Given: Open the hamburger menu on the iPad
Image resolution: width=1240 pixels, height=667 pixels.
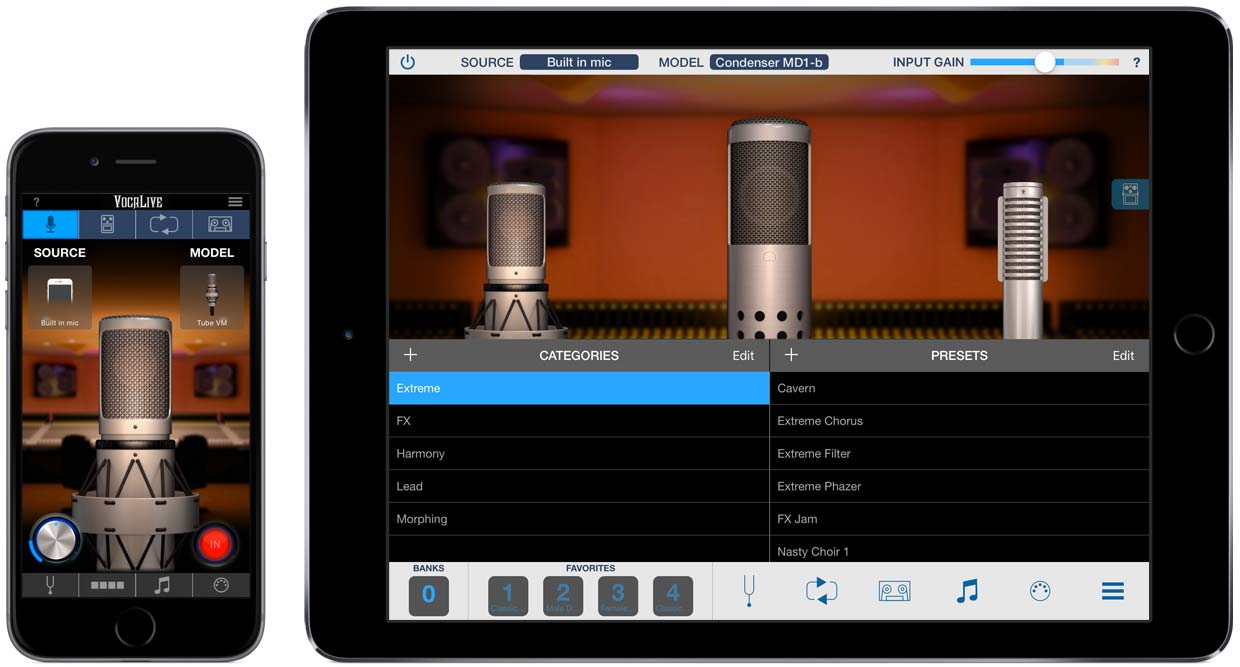Looking at the screenshot, I should 1112,591.
